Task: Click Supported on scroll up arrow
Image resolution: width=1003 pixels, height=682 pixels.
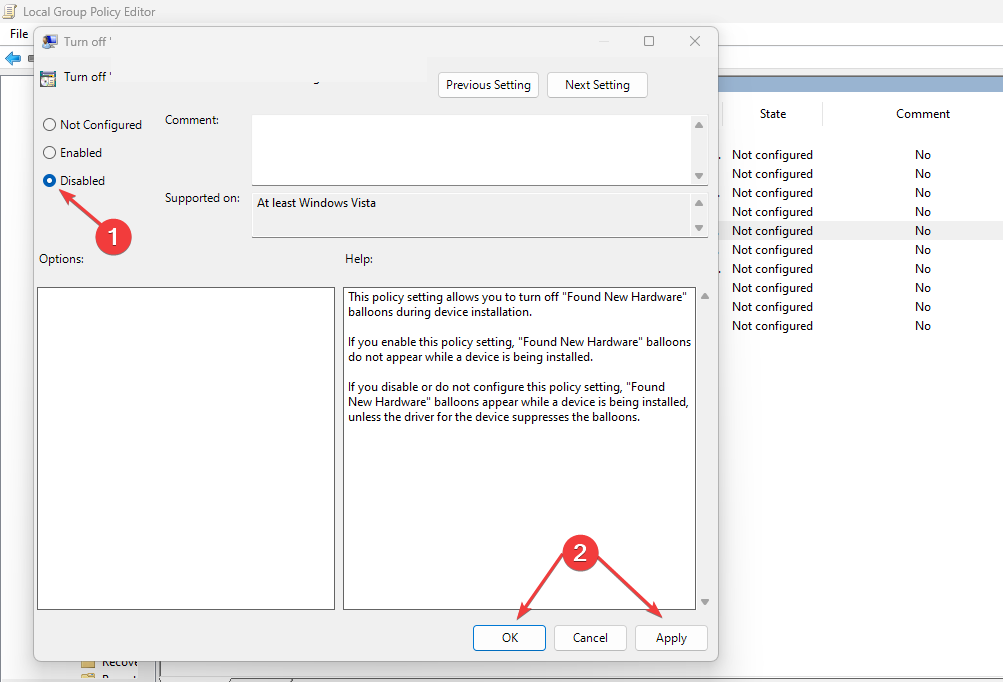Action: click(x=699, y=203)
